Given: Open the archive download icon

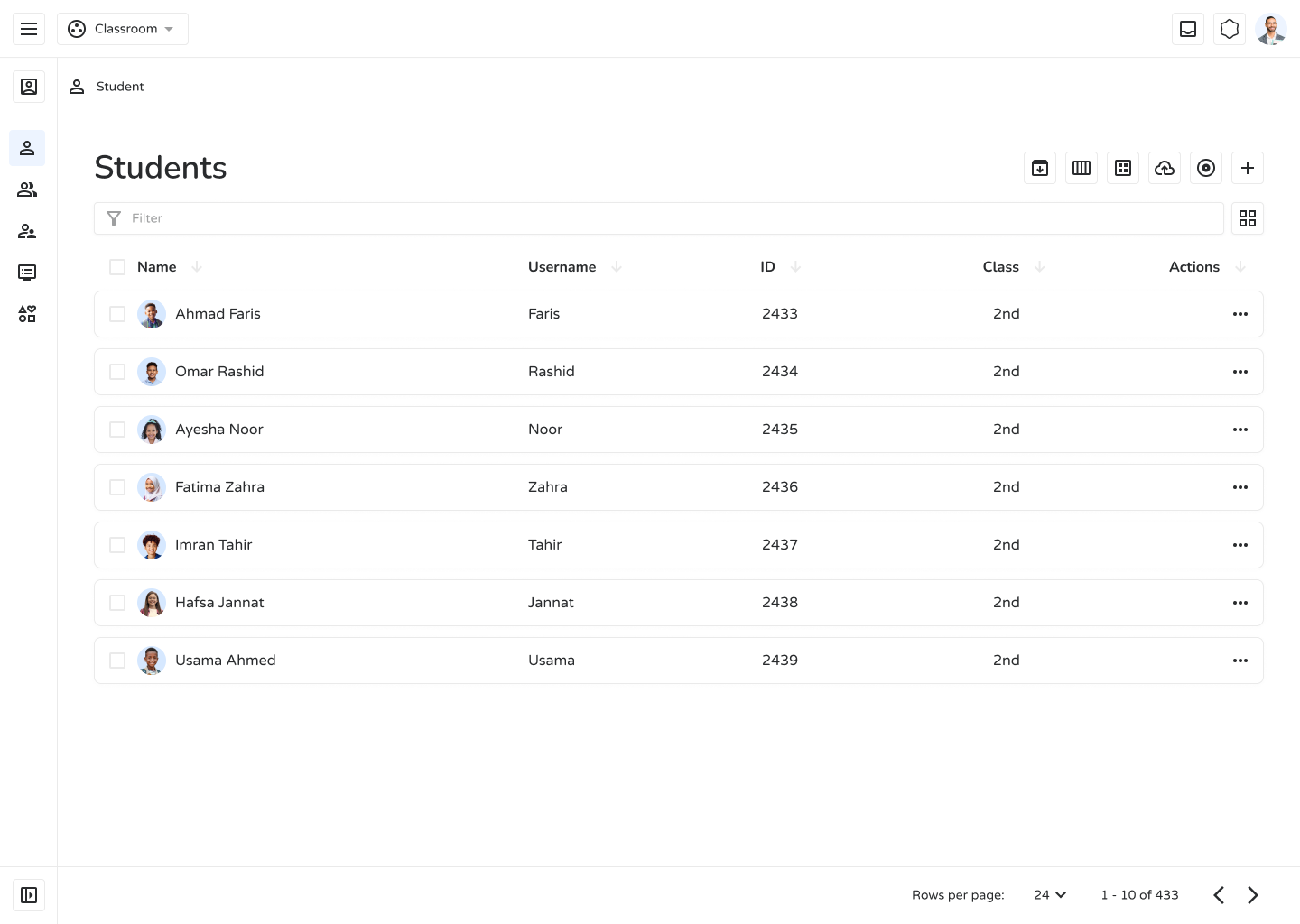Looking at the screenshot, I should pyautogui.click(x=1040, y=168).
